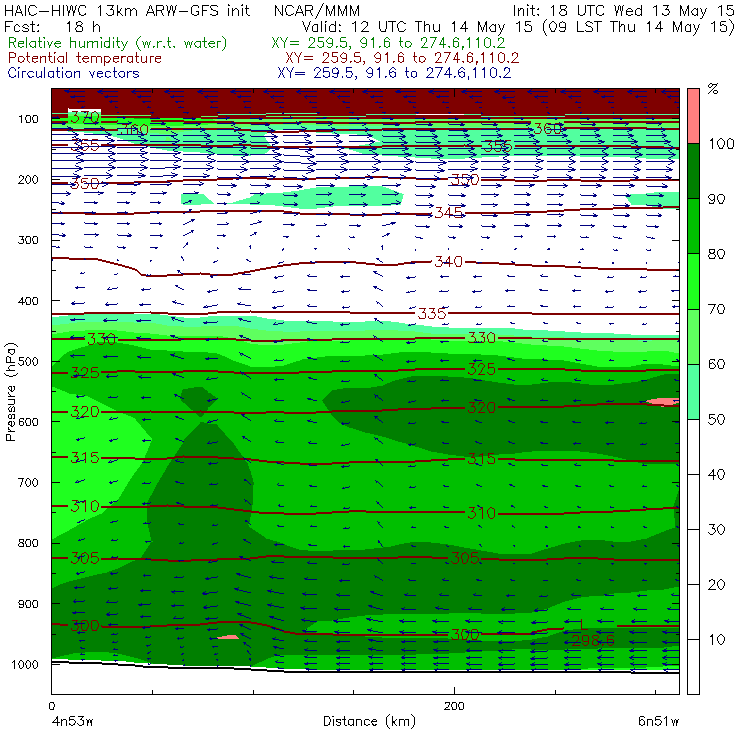
Task: Click the pink above-100% colorbar segment
Action: [x=693, y=116]
